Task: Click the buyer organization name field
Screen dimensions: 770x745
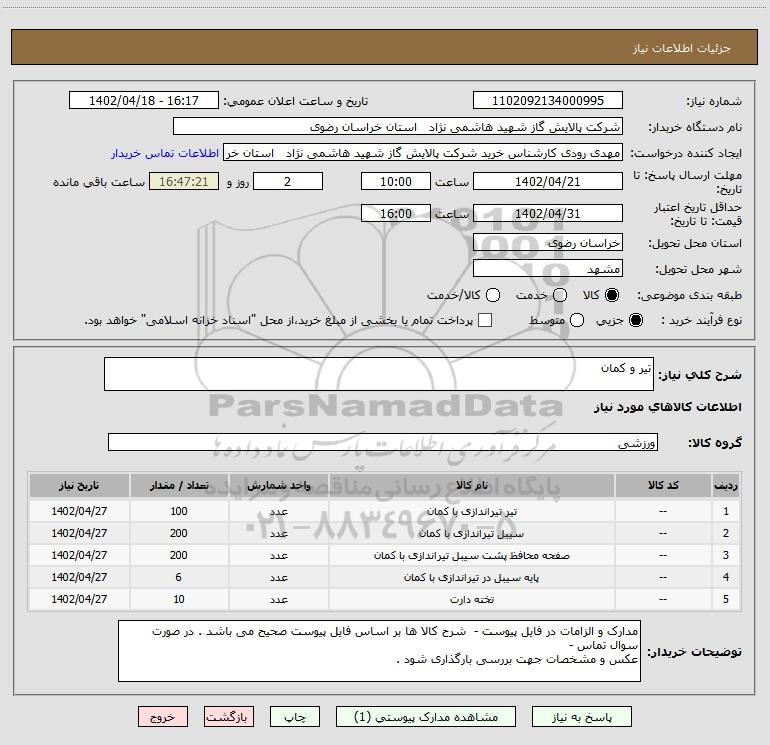Action: (398, 127)
